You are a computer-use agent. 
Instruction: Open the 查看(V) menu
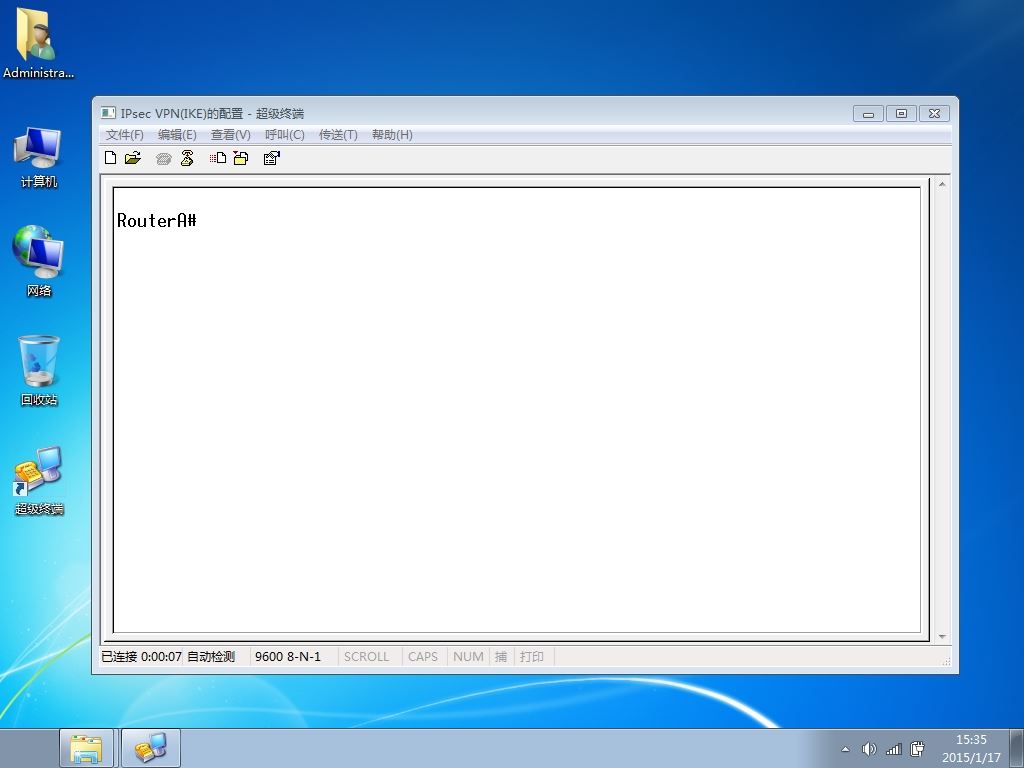tap(231, 135)
